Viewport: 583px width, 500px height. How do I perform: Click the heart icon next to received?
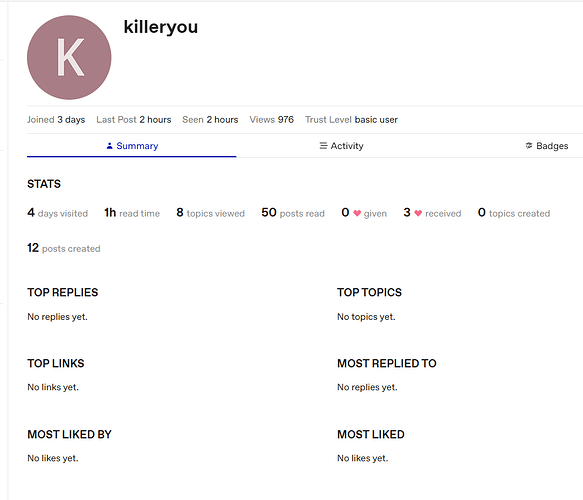pos(418,213)
